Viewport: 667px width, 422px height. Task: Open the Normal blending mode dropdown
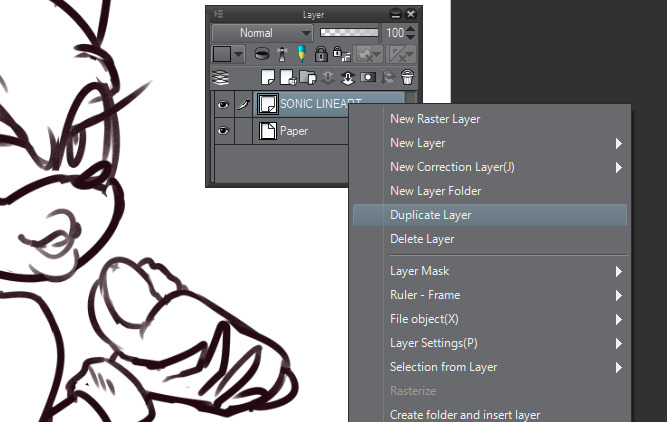tap(261, 33)
